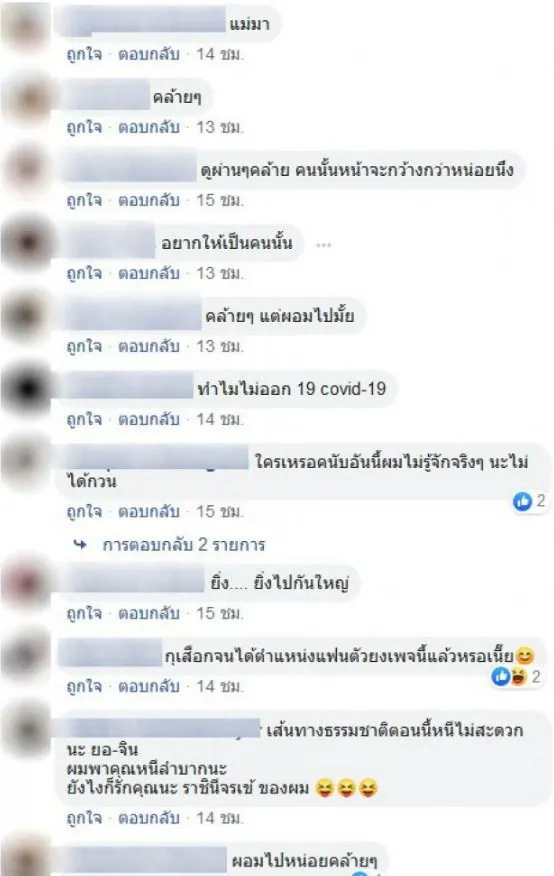
Task: Click the profile avatar of the 'แม่มา' commenter
Action: (x=27, y=27)
